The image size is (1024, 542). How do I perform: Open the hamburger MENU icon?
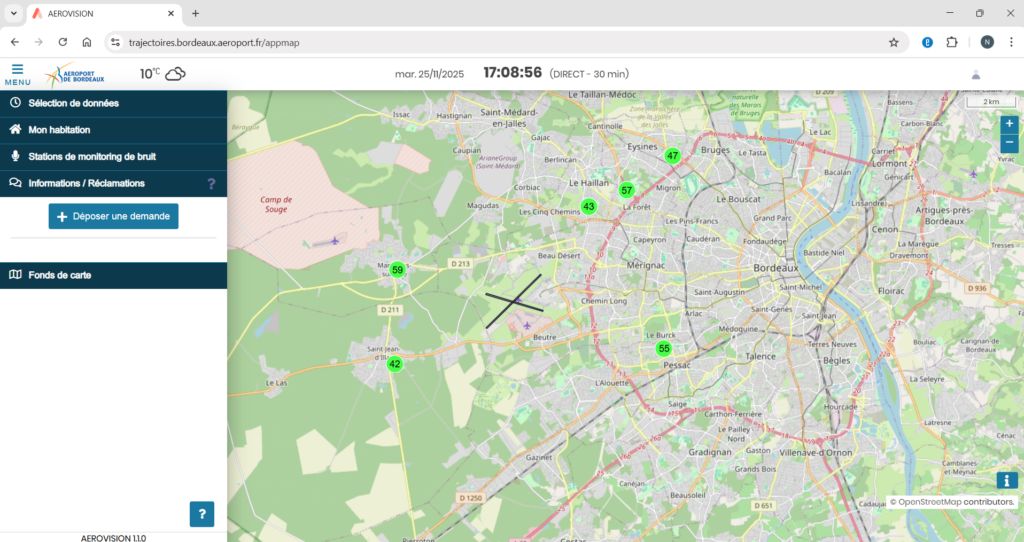(17, 73)
